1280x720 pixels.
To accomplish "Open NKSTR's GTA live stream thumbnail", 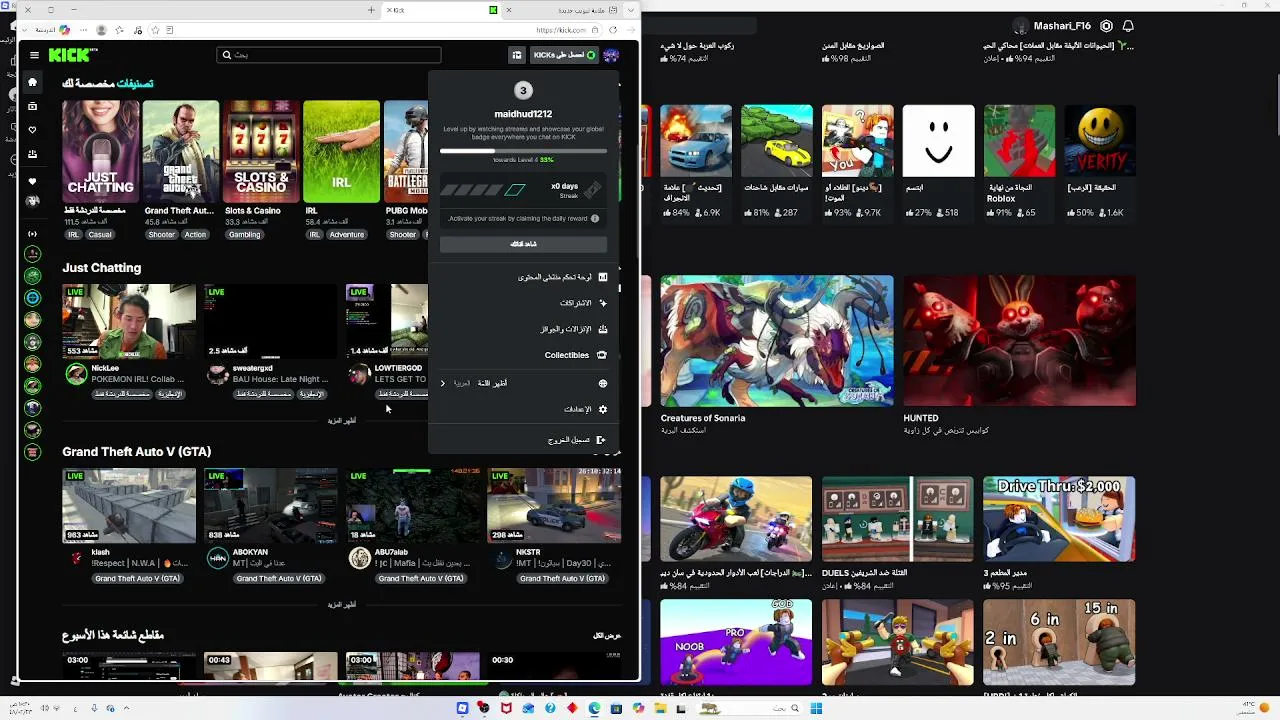I will pyautogui.click(x=554, y=505).
